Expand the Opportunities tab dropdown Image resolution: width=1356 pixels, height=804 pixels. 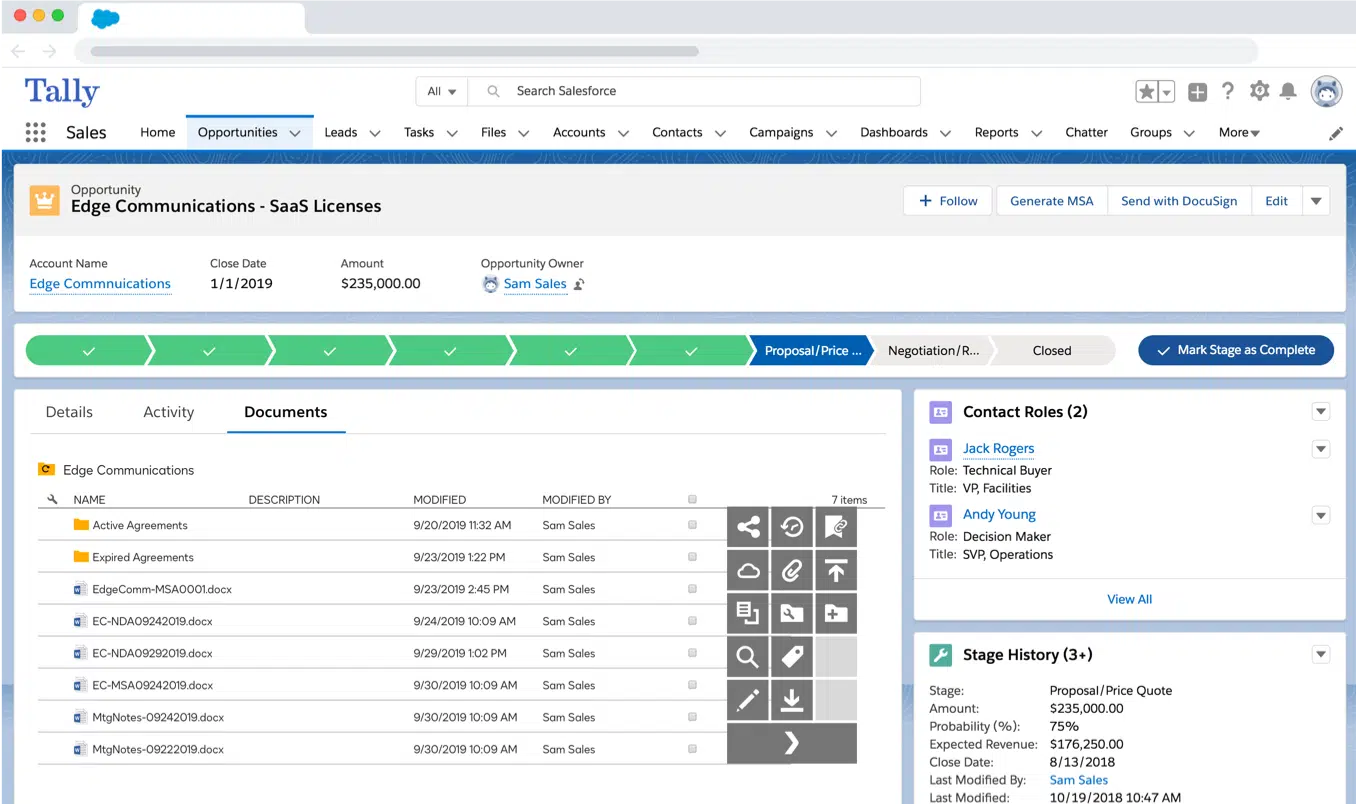[295, 131]
